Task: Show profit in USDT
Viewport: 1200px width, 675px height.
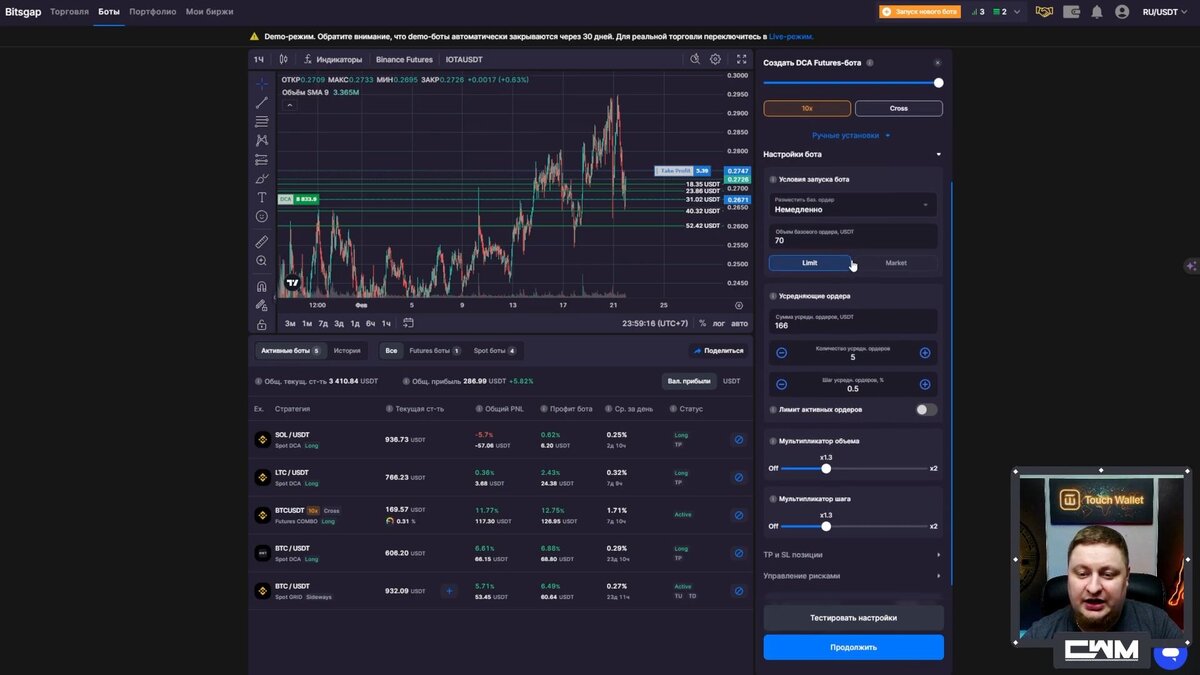Action: pyautogui.click(x=732, y=381)
